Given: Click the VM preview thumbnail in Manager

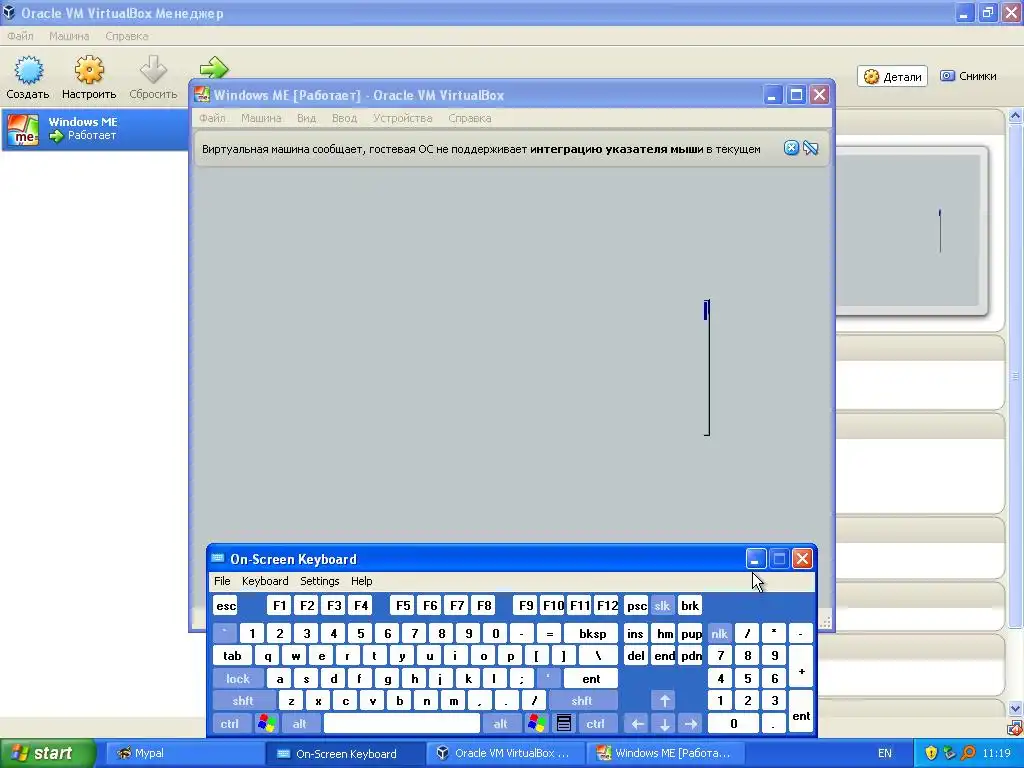Looking at the screenshot, I should (911, 231).
